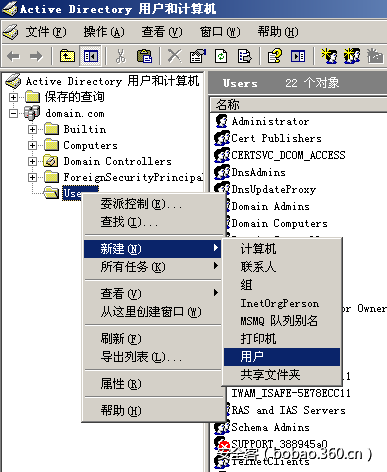Select InetOrgPerson in New submenu
Screen dimensions: 387x472
point(282,303)
